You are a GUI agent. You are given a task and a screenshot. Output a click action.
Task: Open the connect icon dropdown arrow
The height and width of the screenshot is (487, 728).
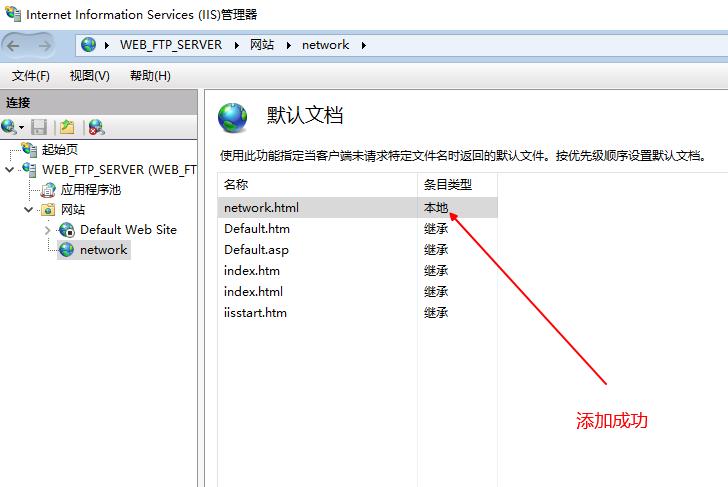pos(21,128)
